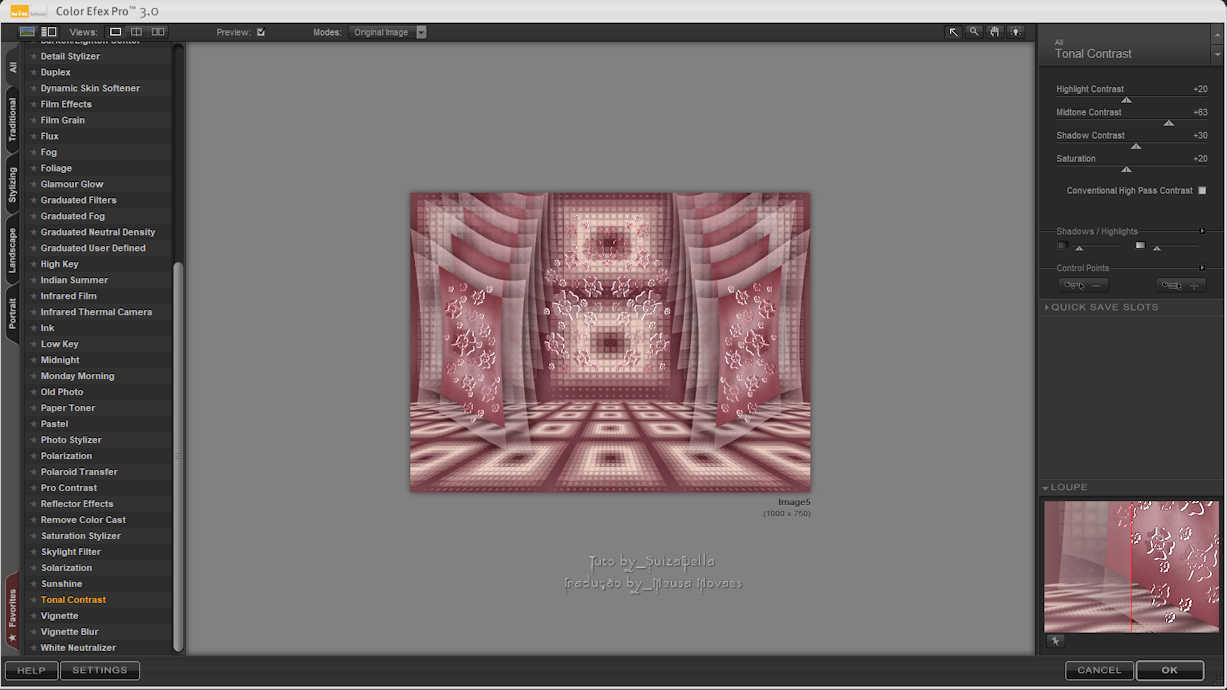1227x690 pixels.
Task: Favorite the Detail Stylizer filter star
Action: pos(34,56)
